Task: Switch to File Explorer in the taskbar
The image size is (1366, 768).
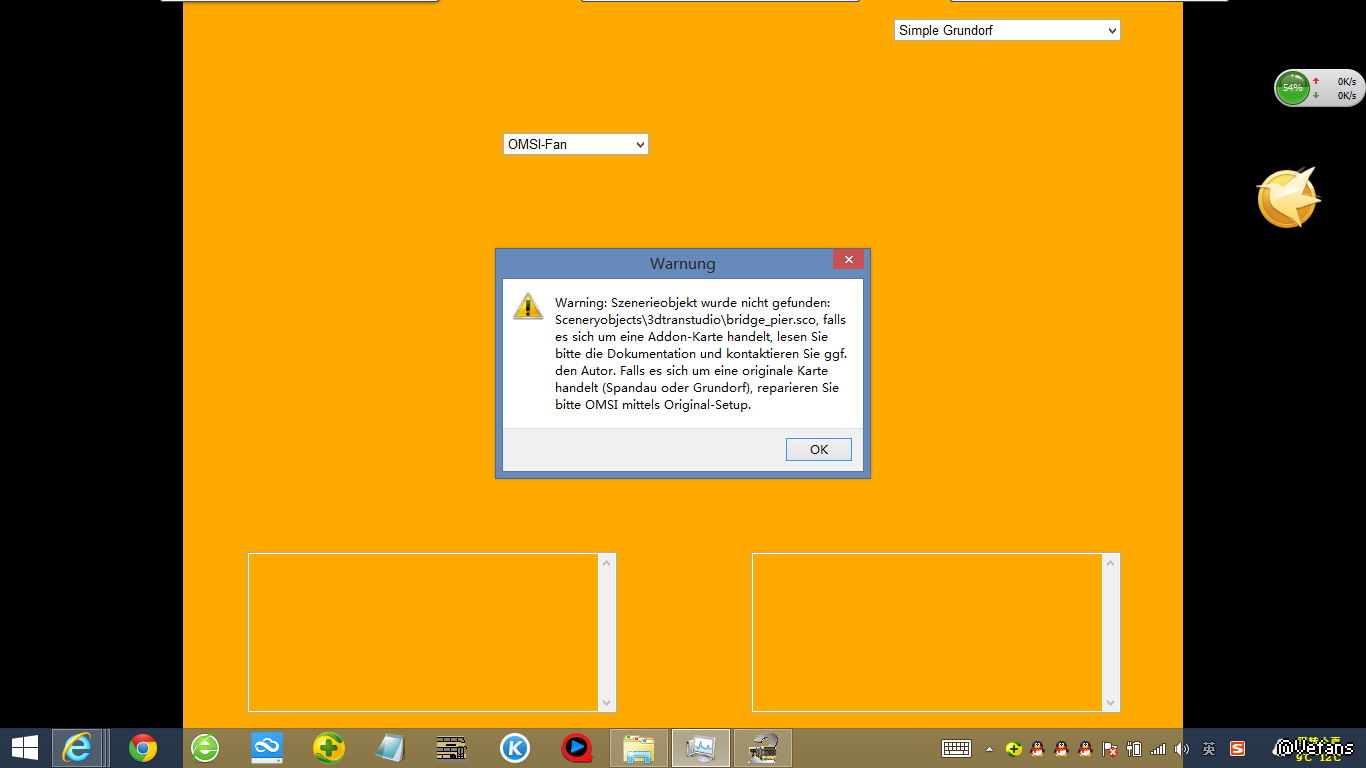Action: pyautogui.click(x=639, y=748)
